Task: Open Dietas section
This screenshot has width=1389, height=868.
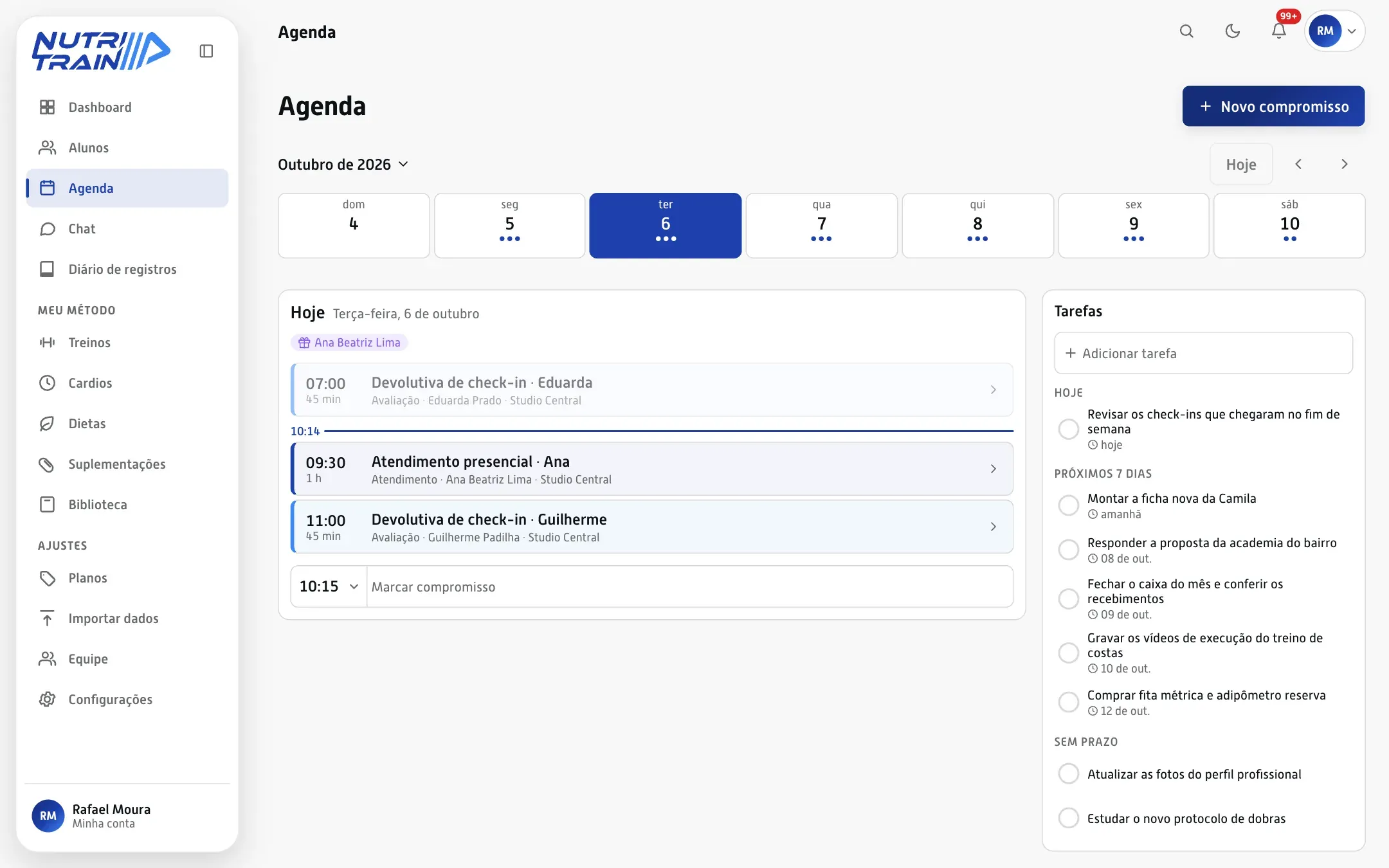Action: [x=127, y=424]
